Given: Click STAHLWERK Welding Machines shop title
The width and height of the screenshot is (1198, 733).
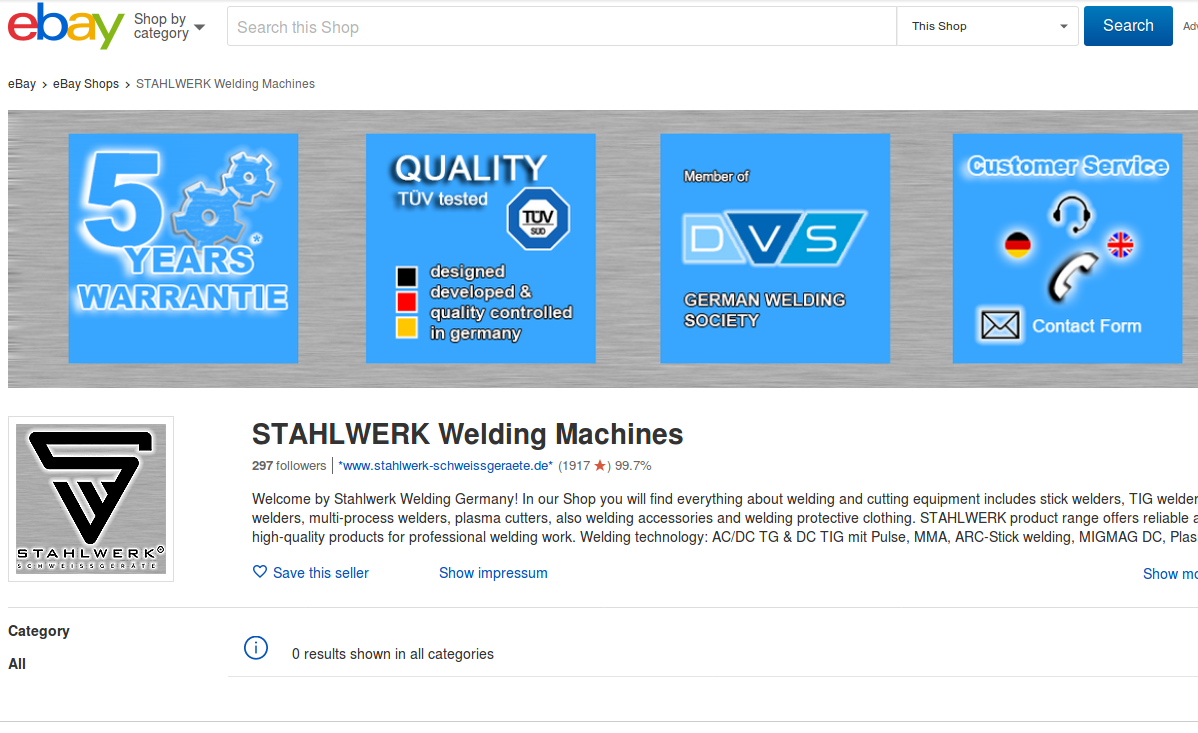Looking at the screenshot, I should [468, 434].
